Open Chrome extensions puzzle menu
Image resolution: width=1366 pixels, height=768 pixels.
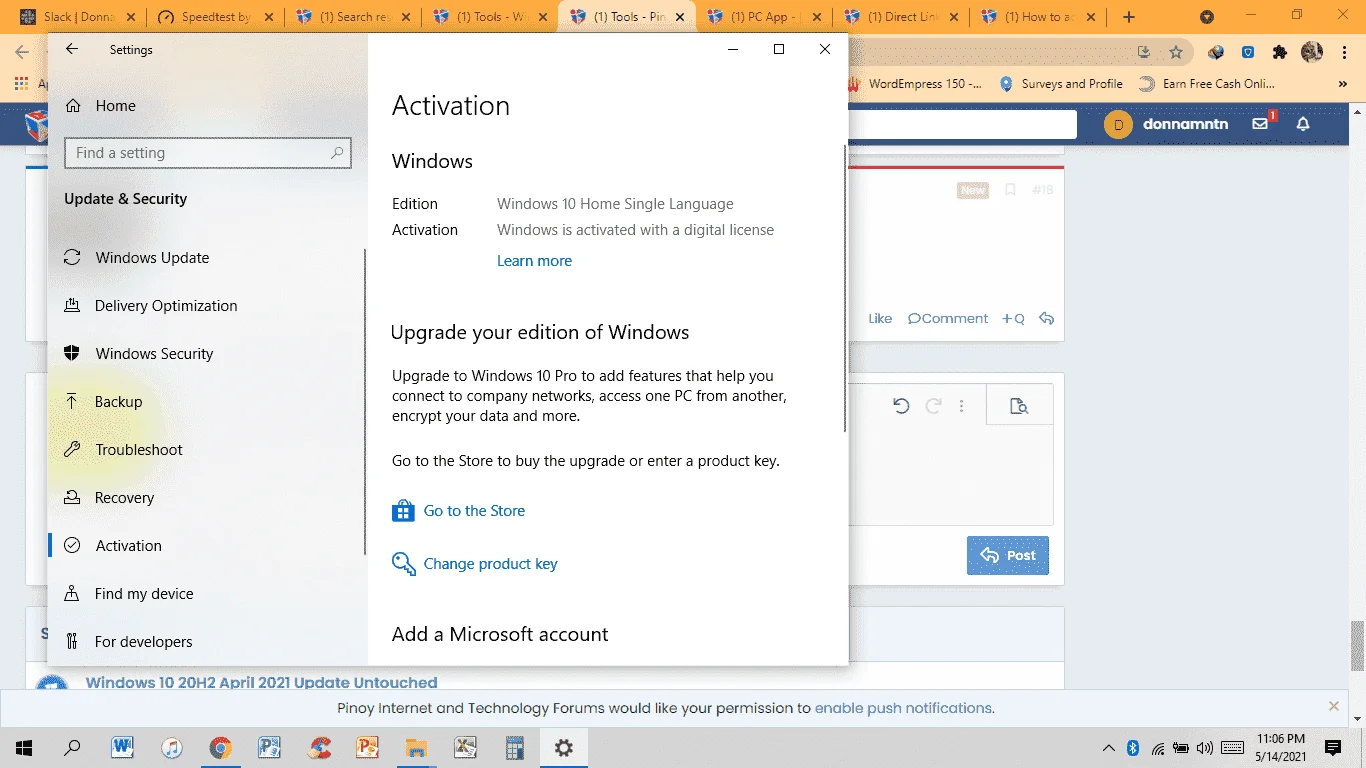click(x=1280, y=52)
